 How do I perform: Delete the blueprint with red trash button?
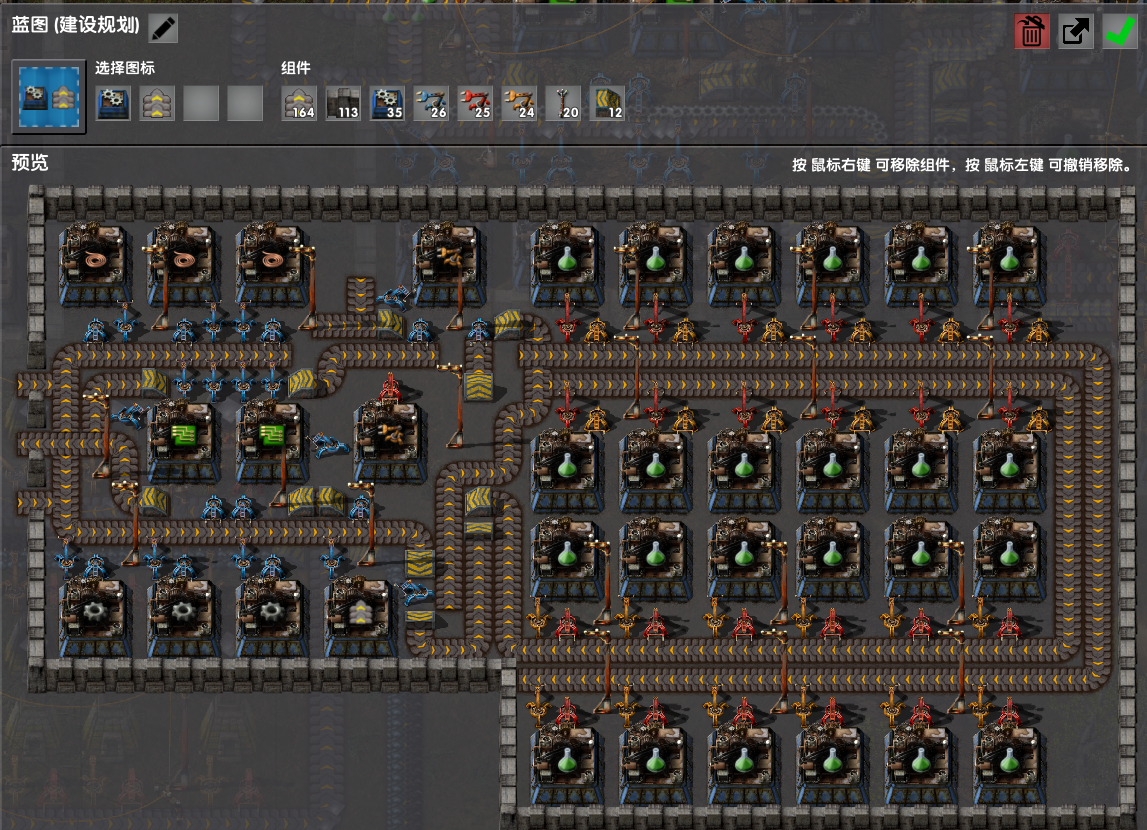click(1031, 31)
